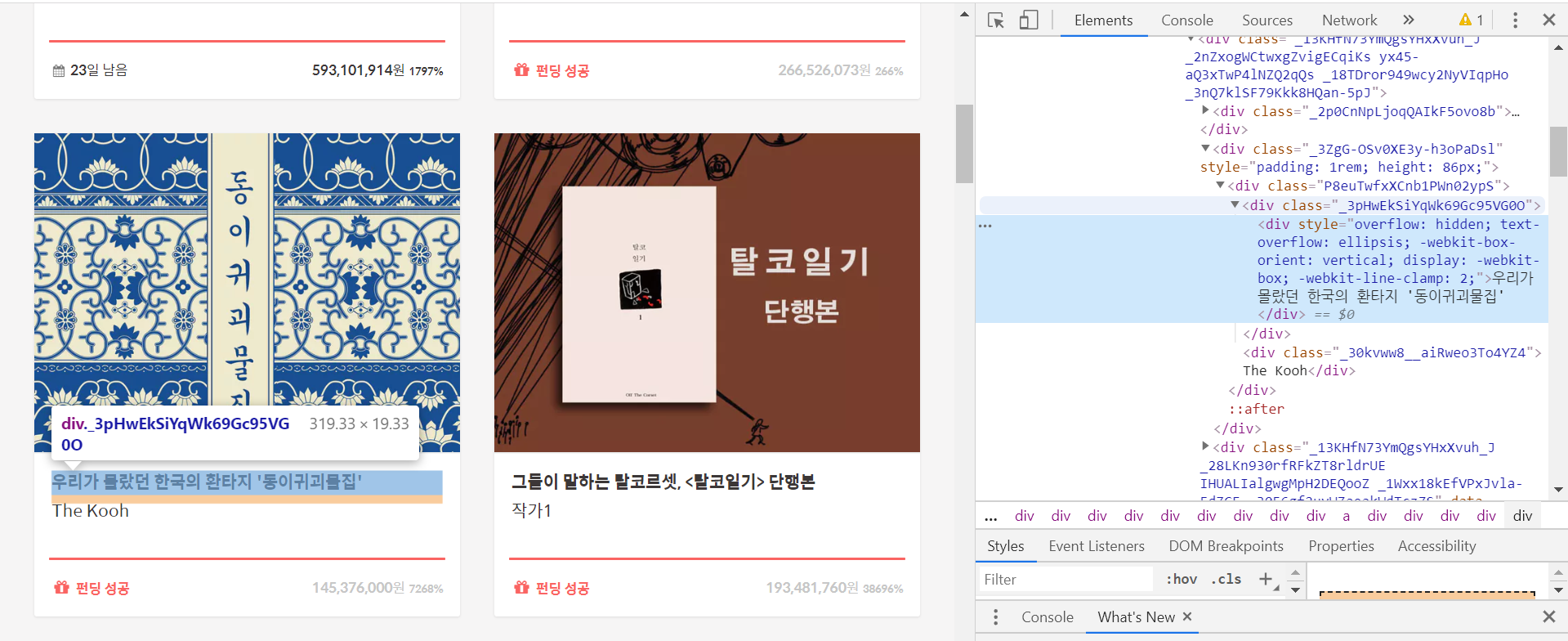Expand the _13KHfN73YmQgsYHxXvuh_J _28LKn930rfRFkZT8rldrUE div

click(x=1205, y=446)
